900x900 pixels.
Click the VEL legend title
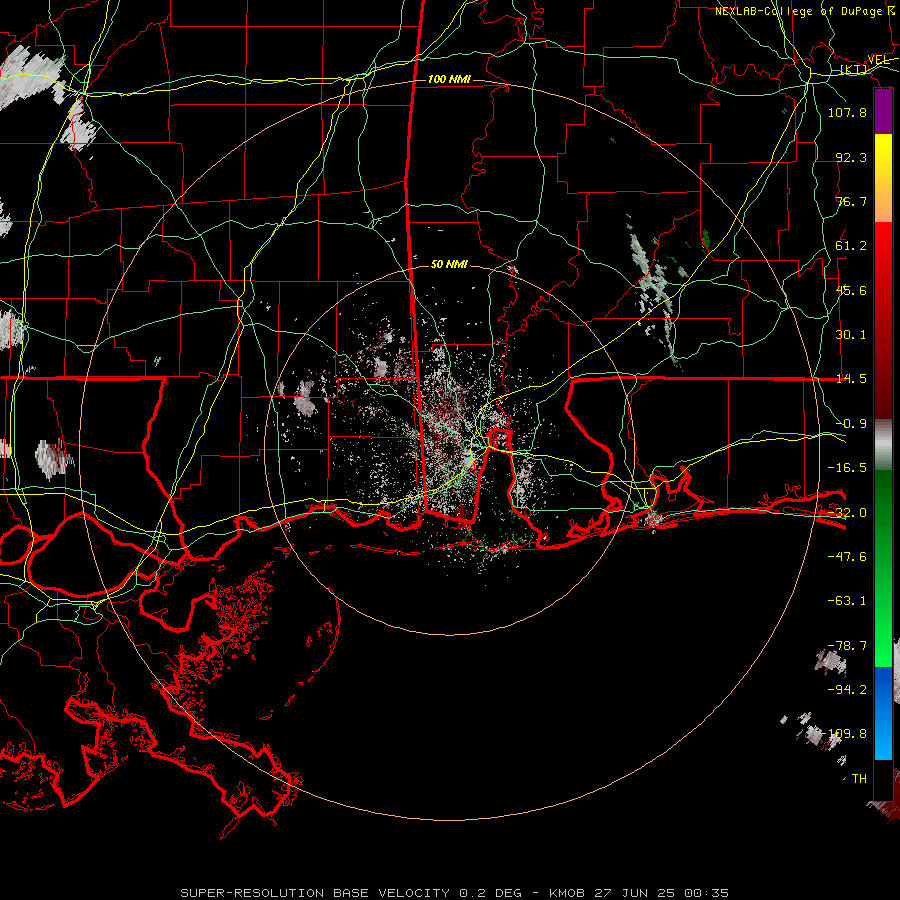[x=879, y=59]
